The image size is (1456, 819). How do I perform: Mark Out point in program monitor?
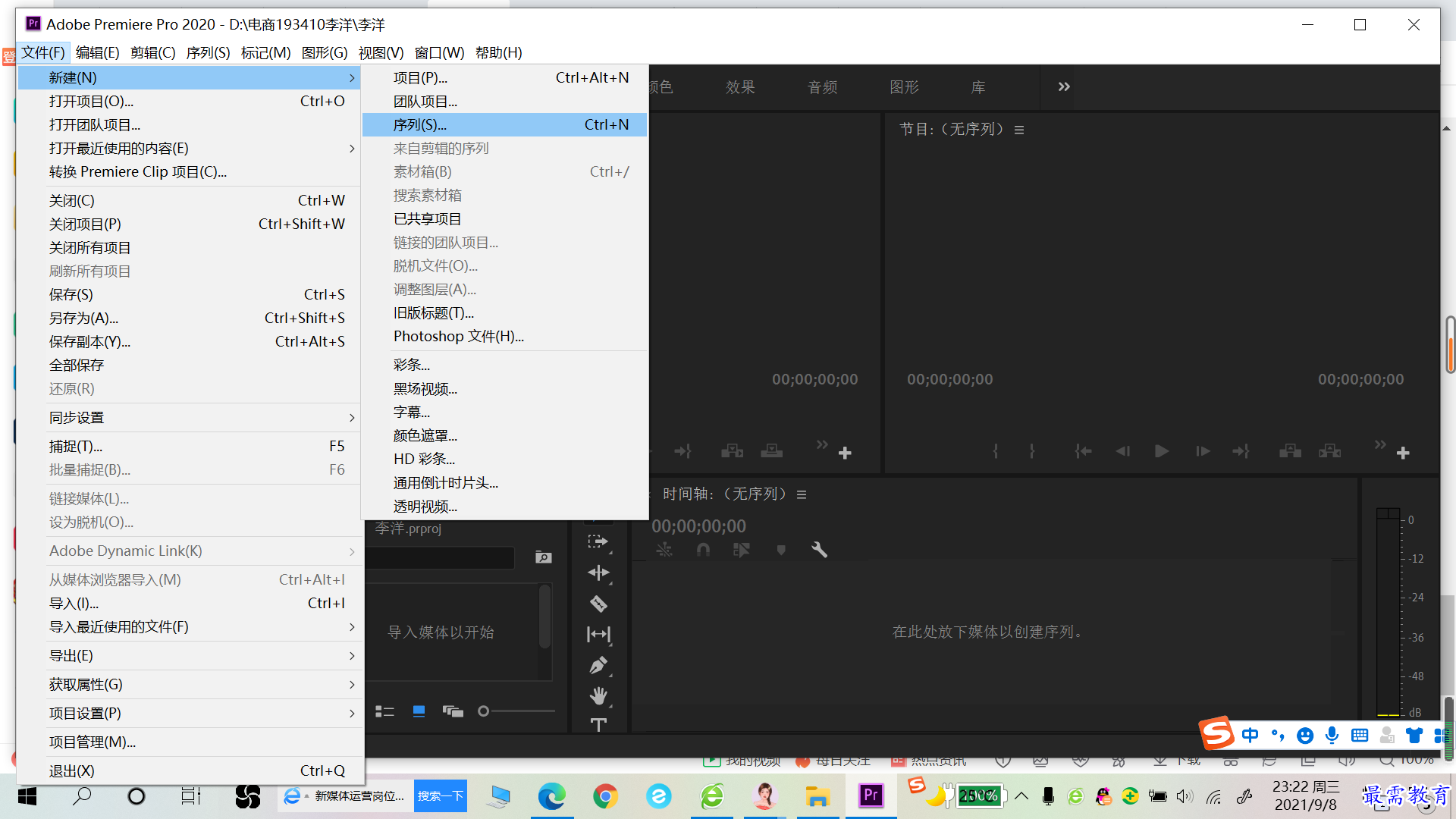(1031, 451)
